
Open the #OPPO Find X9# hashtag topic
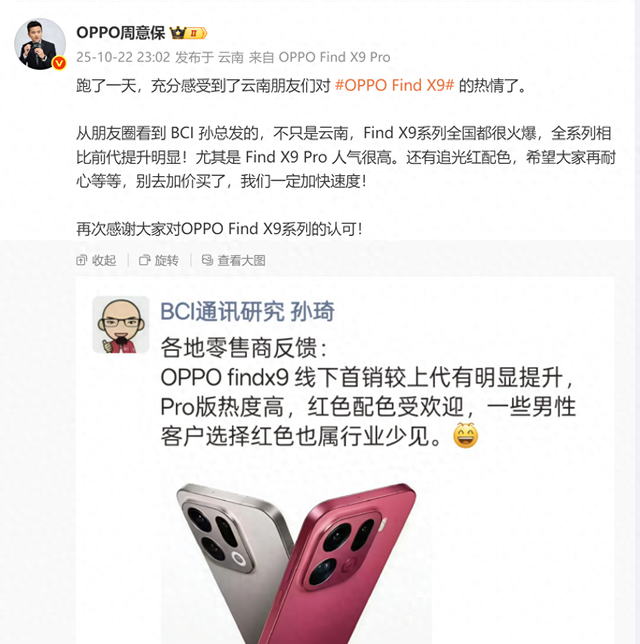[x=394, y=85]
